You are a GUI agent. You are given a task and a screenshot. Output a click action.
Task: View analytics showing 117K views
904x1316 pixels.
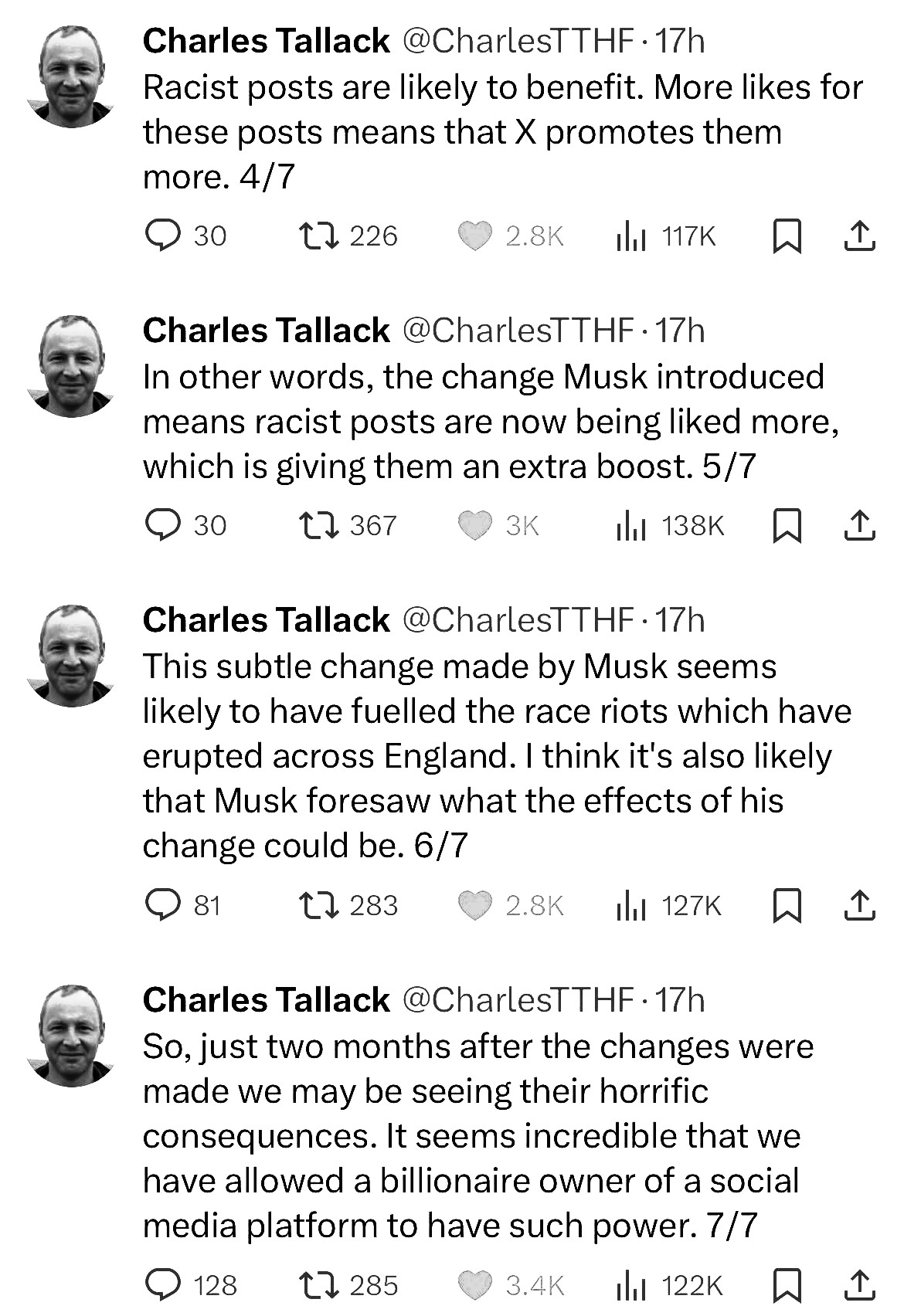click(x=667, y=236)
